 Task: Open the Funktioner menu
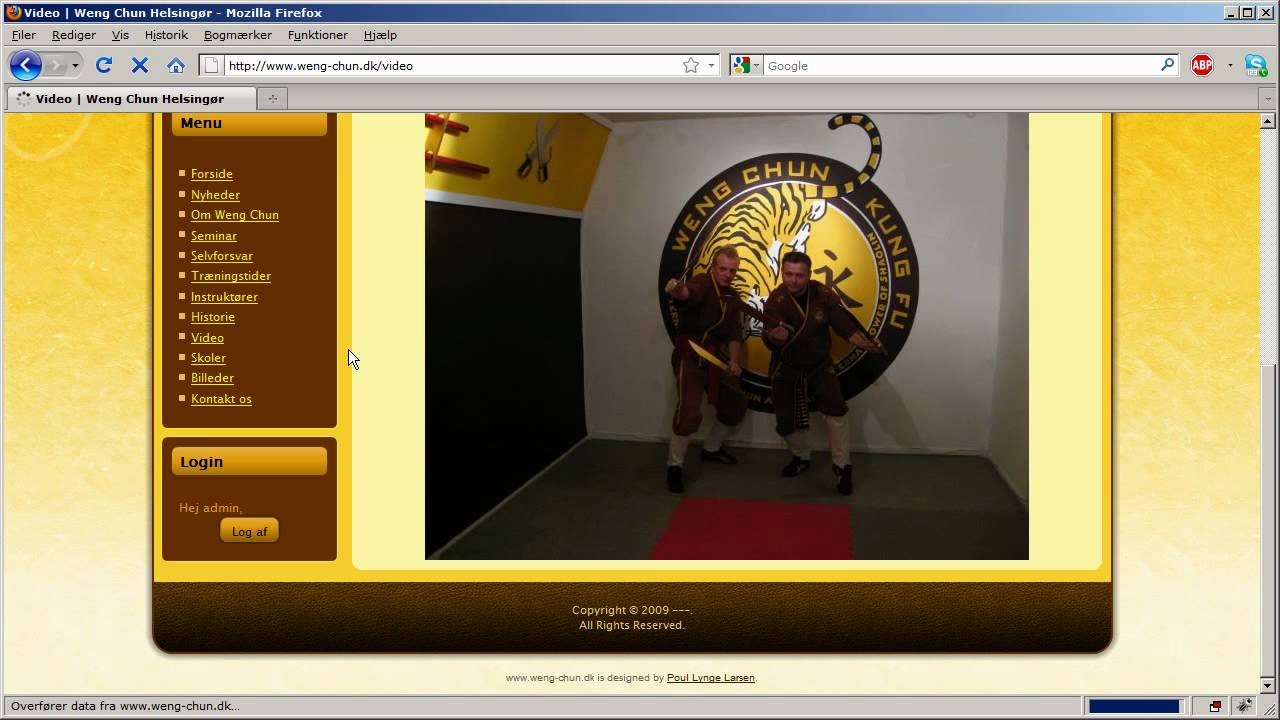coord(318,35)
